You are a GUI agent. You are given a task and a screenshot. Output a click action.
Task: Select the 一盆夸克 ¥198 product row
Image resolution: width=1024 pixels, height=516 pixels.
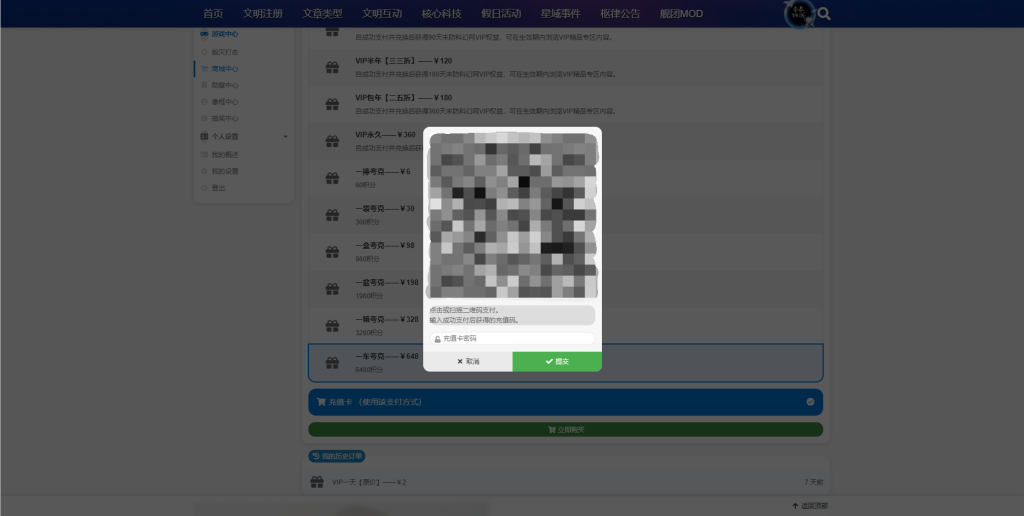[x=566, y=289]
